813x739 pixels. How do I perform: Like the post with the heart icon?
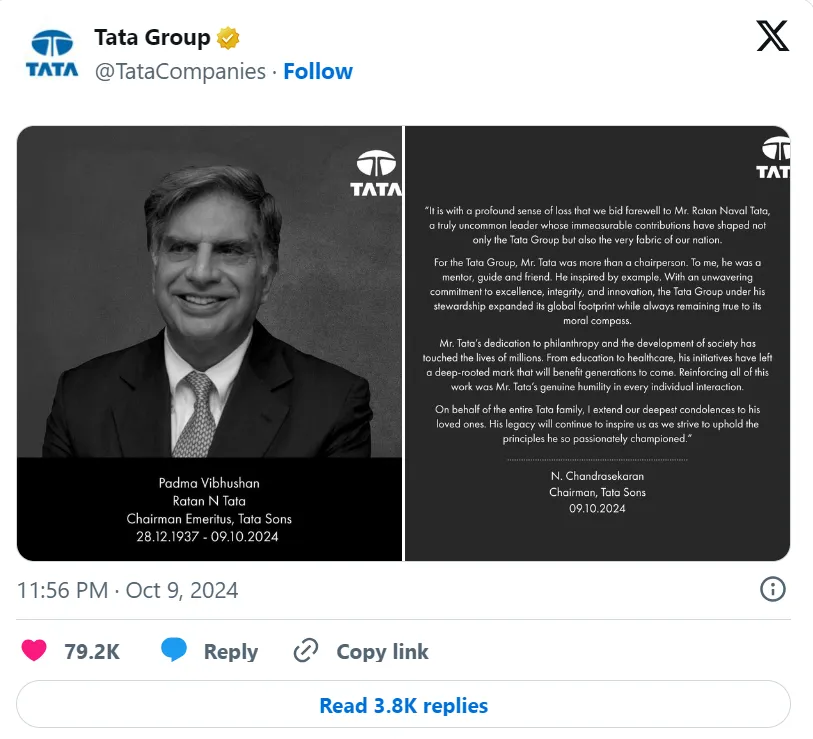pos(34,651)
